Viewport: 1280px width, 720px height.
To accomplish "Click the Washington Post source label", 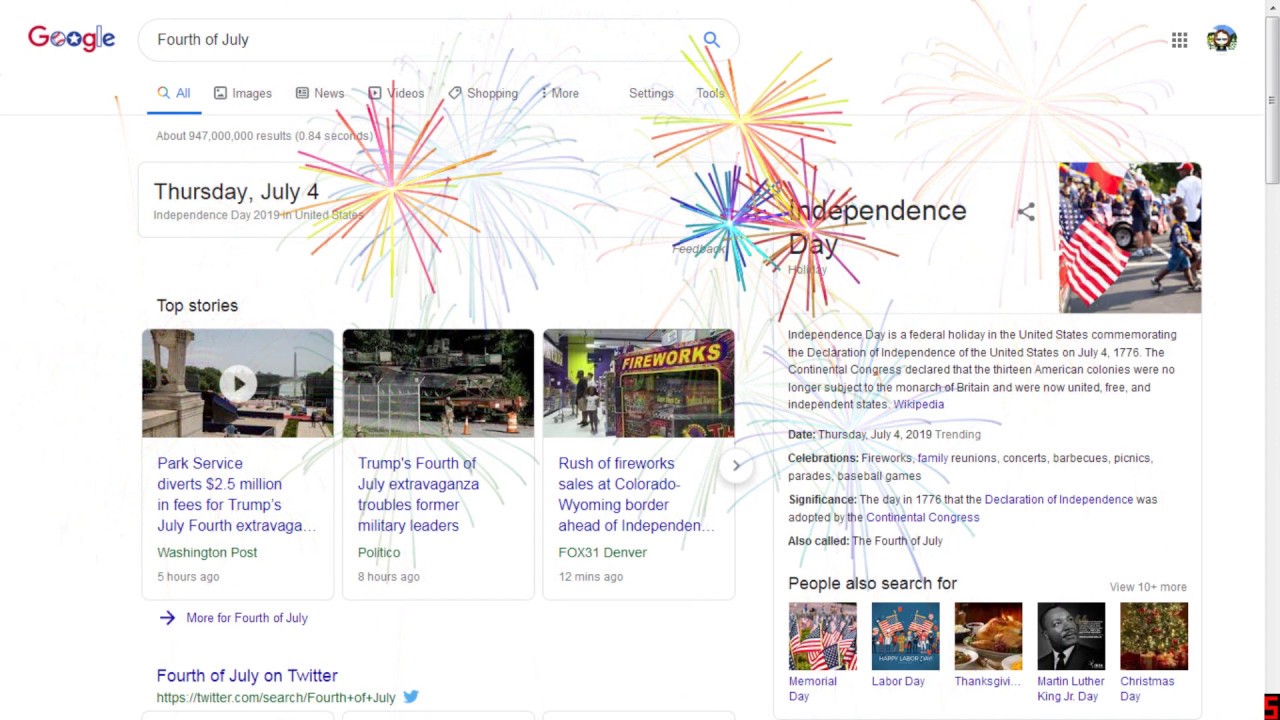I will [x=207, y=552].
